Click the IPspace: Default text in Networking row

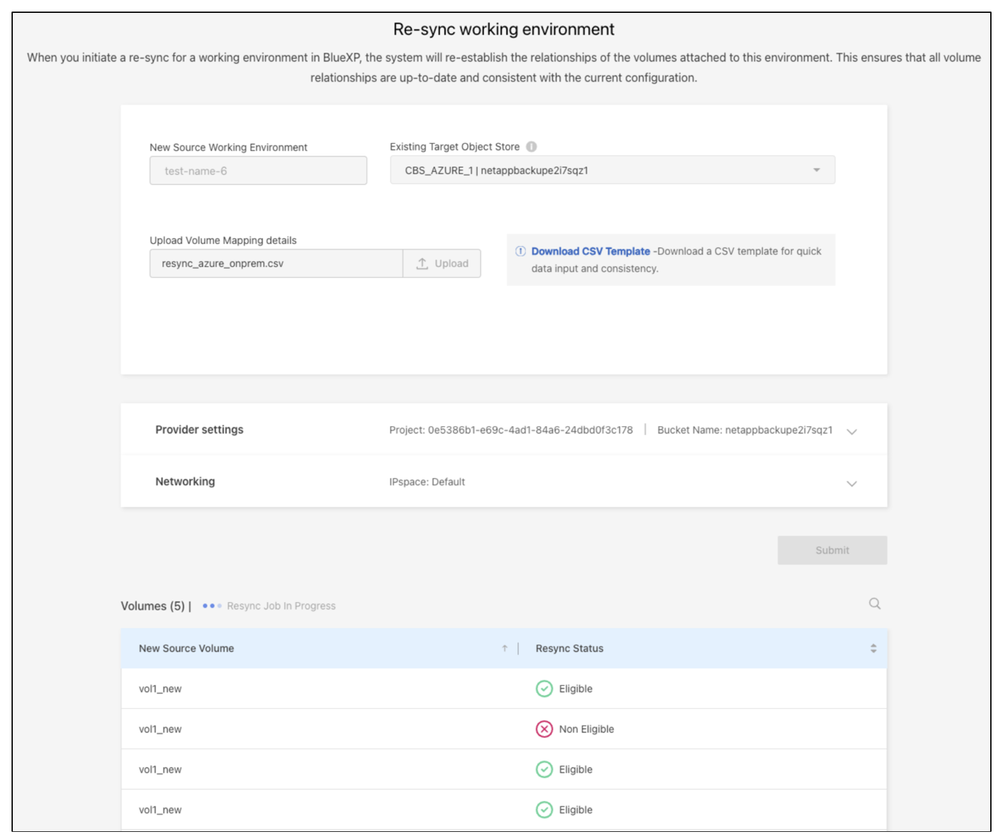[x=427, y=482]
